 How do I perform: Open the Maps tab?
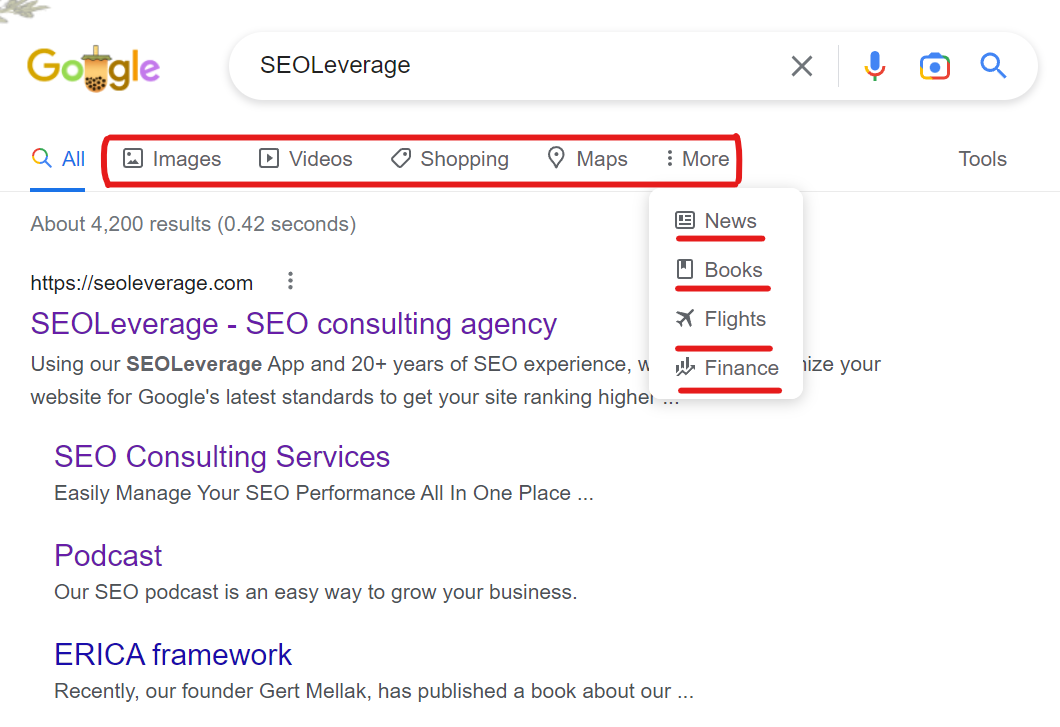587,159
